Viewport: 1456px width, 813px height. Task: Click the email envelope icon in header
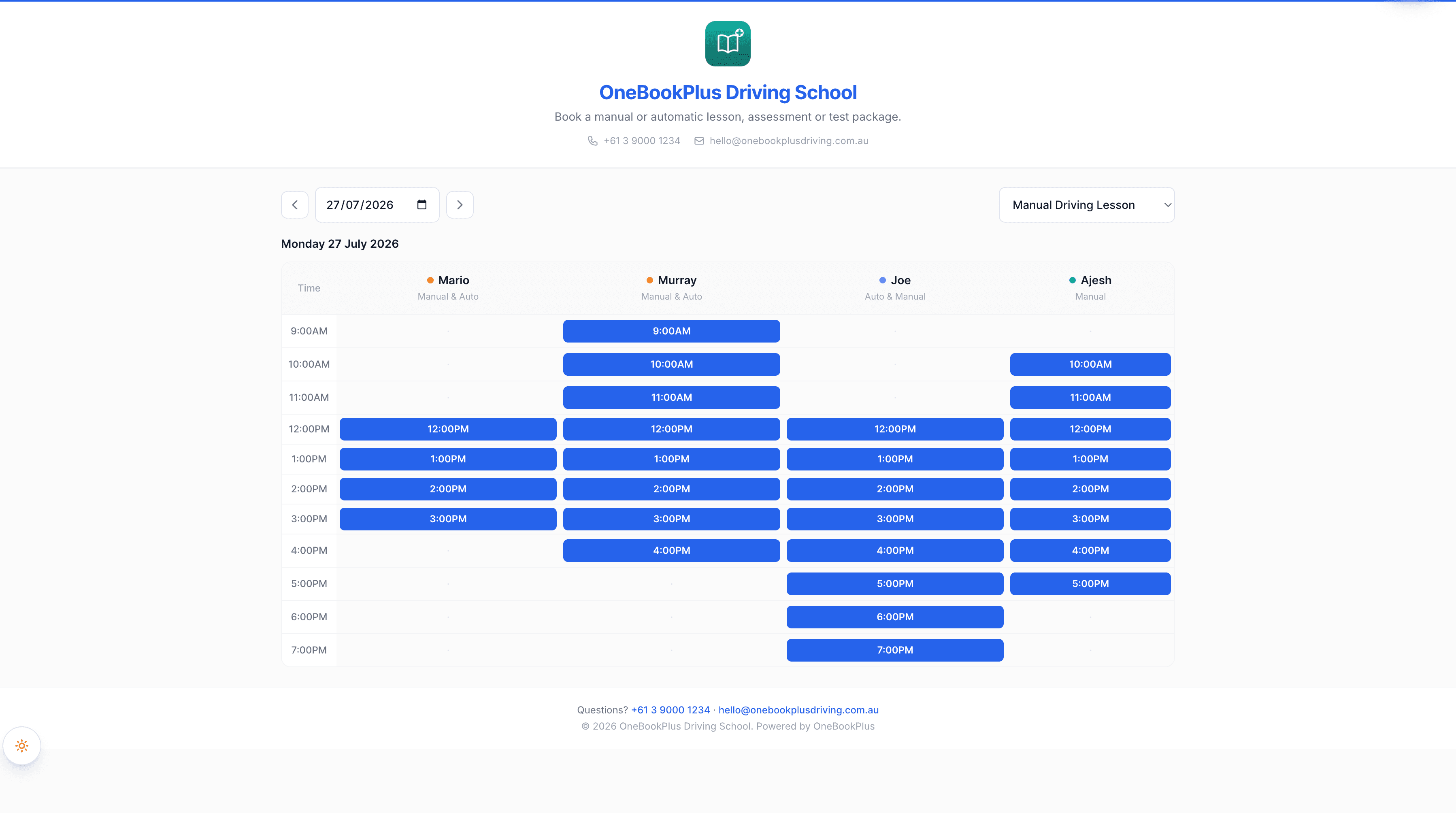pos(699,141)
